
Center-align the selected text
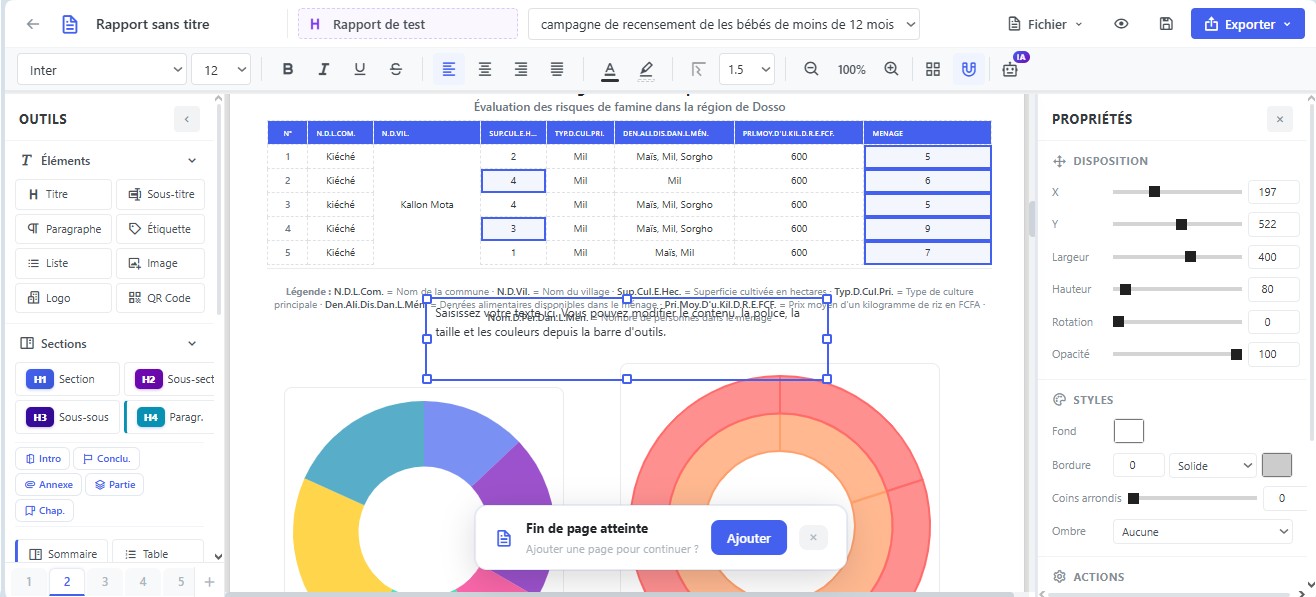[485, 70]
